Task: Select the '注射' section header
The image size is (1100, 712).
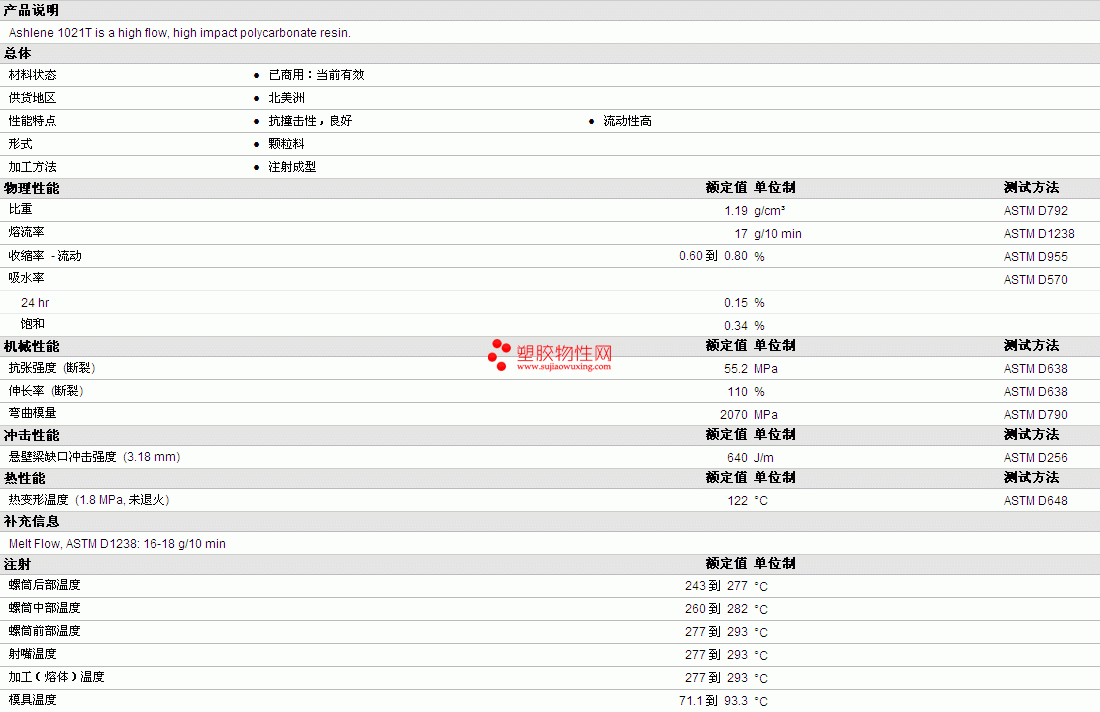Action: click(x=18, y=565)
